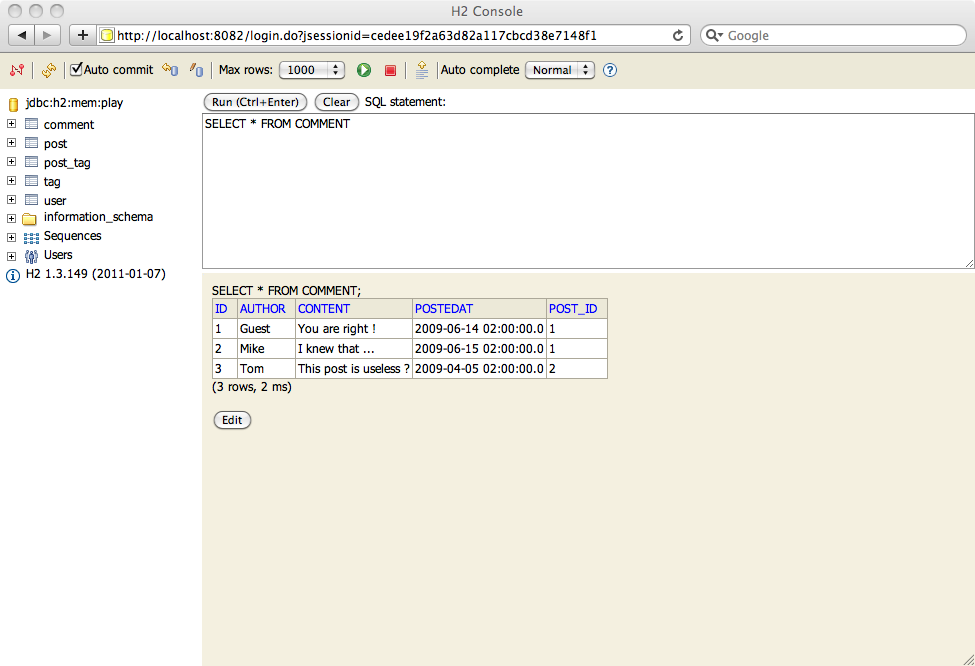The height and width of the screenshot is (666, 975).
Task: Click the Refresh icon in toolbar
Action: 48,70
